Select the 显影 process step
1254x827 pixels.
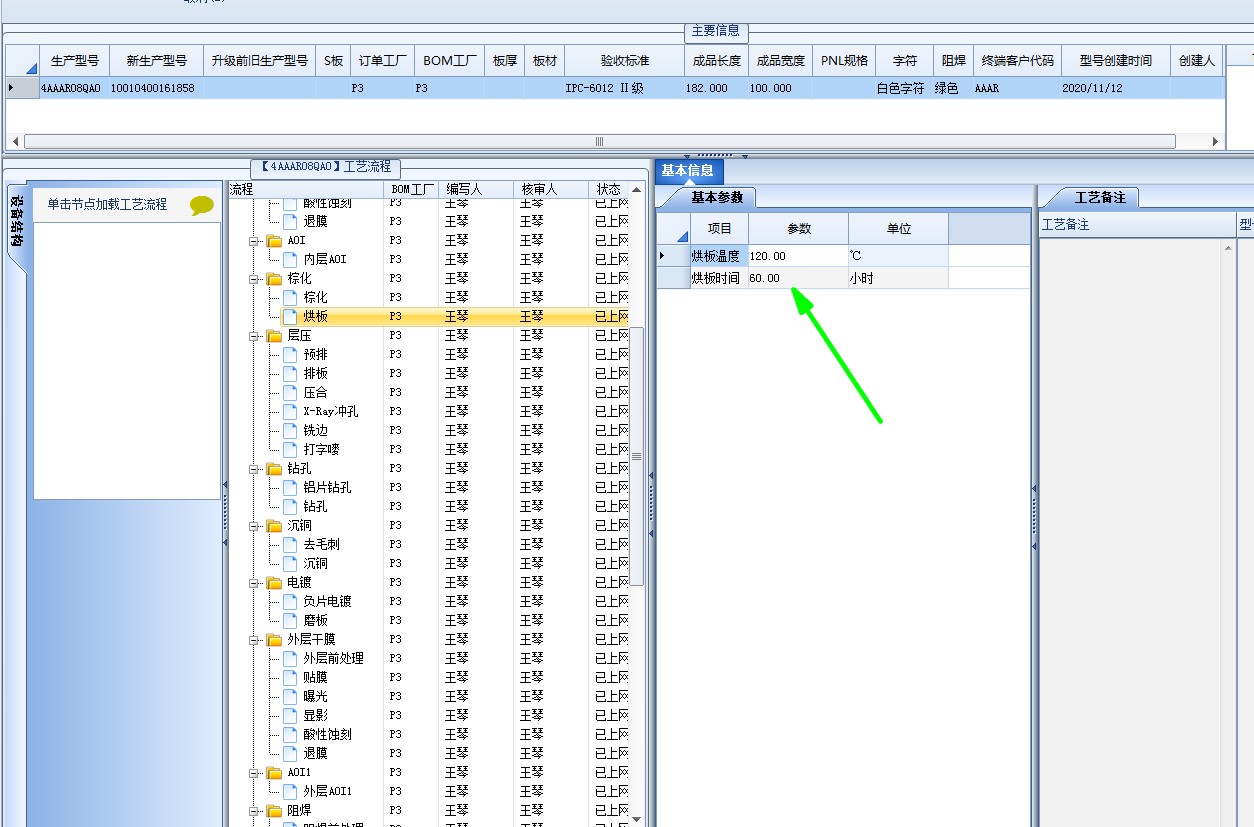coord(315,715)
